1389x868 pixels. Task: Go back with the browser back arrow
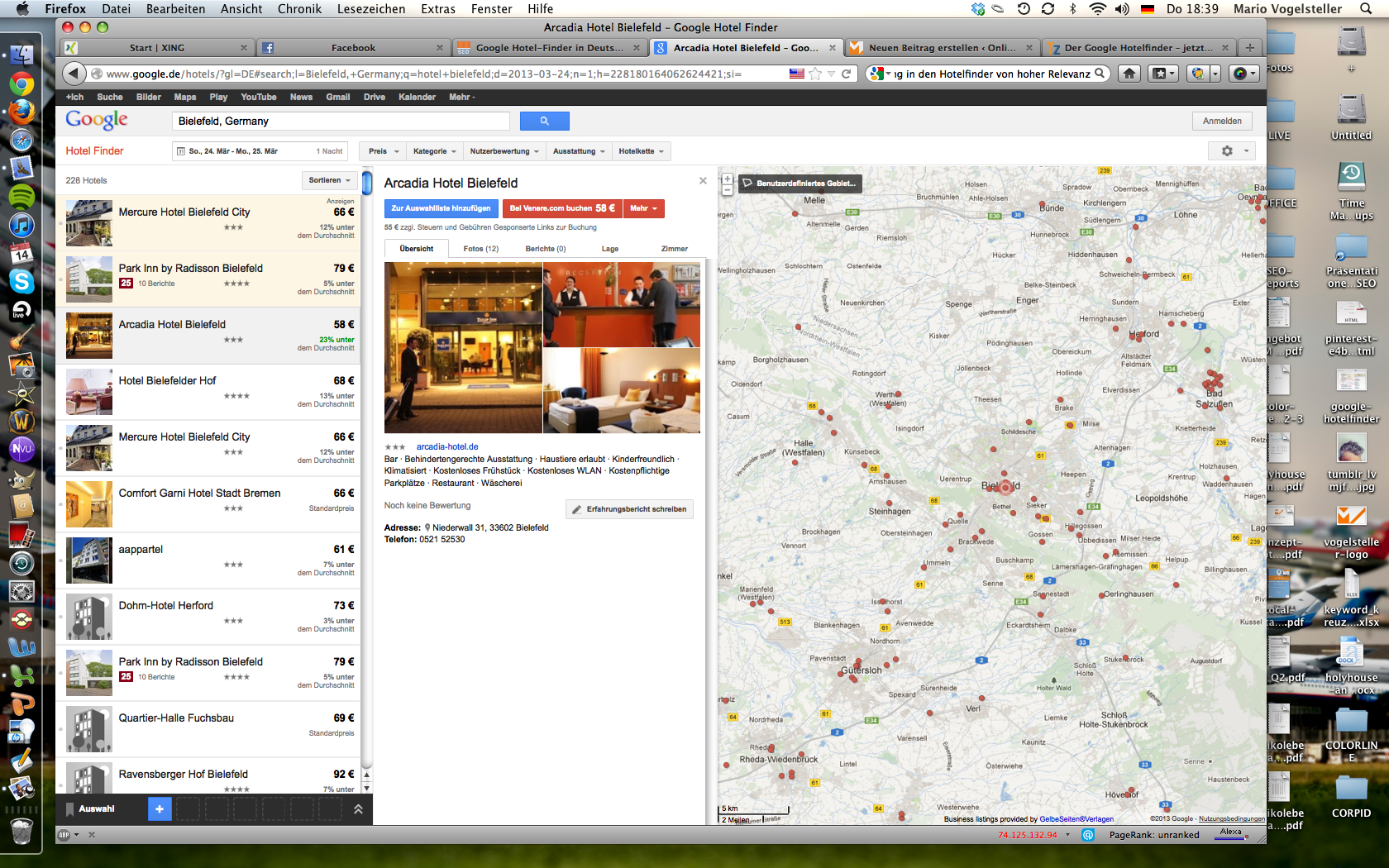[x=74, y=74]
